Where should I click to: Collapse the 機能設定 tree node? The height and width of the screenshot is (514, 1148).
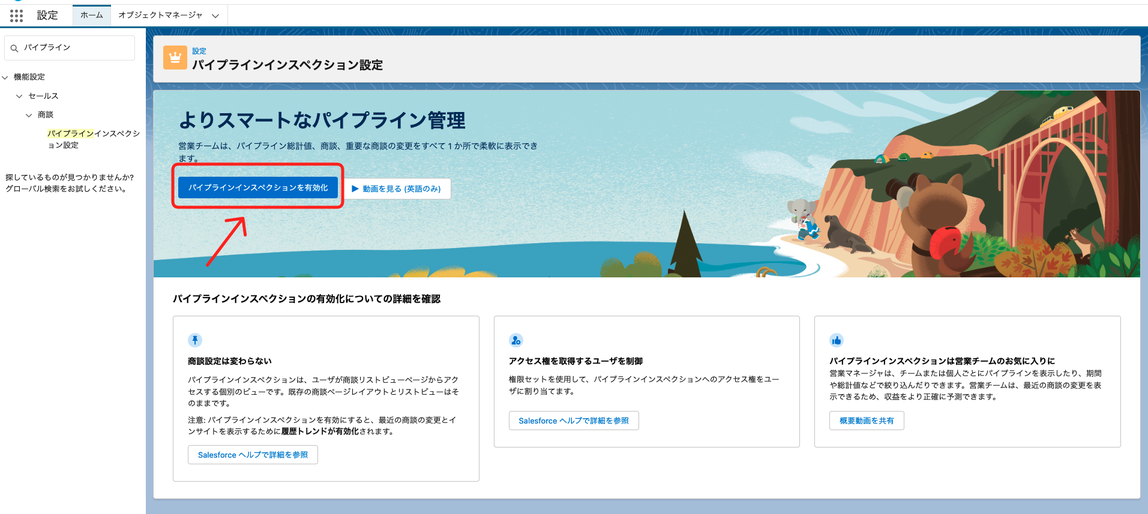(x=6, y=77)
